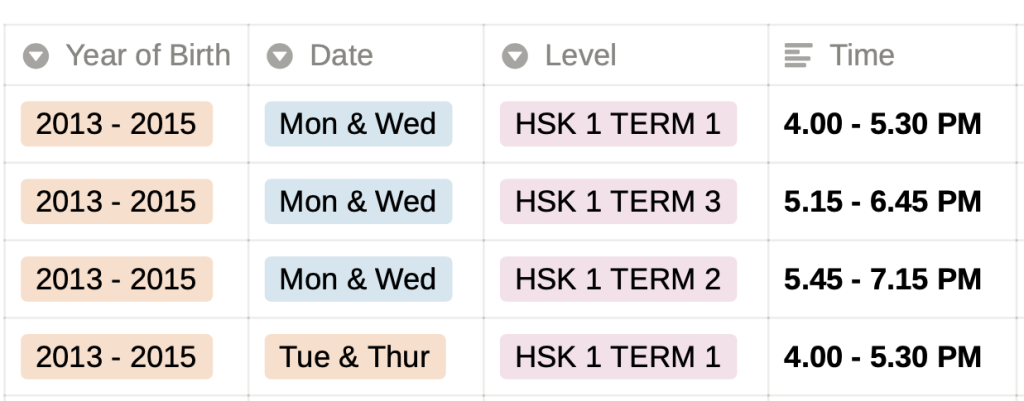Open the Level column header menu
Image resolution: width=1024 pixels, height=401 pixels.
tap(626, 56)
